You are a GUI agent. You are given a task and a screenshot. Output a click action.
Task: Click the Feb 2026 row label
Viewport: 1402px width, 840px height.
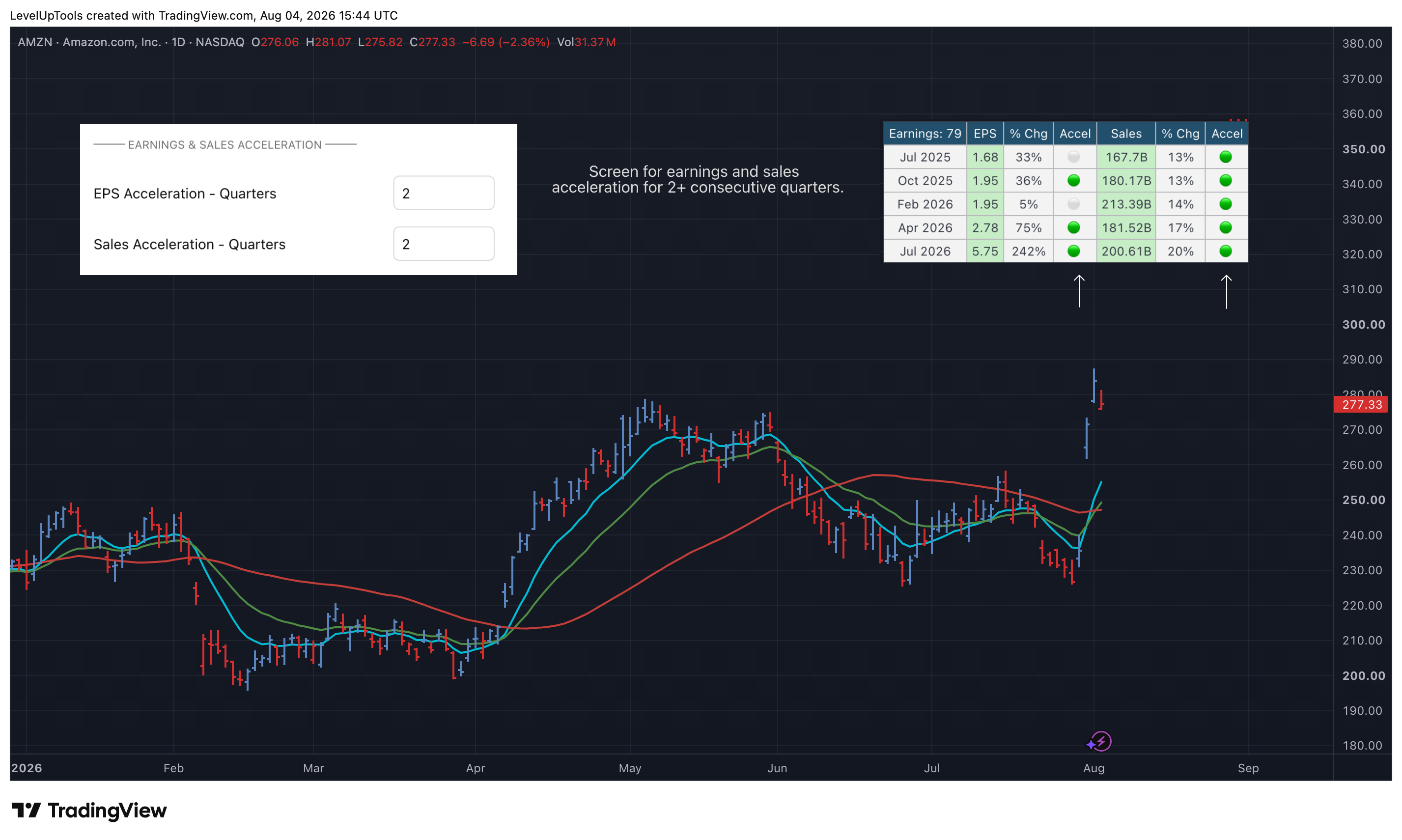point(925,204)
